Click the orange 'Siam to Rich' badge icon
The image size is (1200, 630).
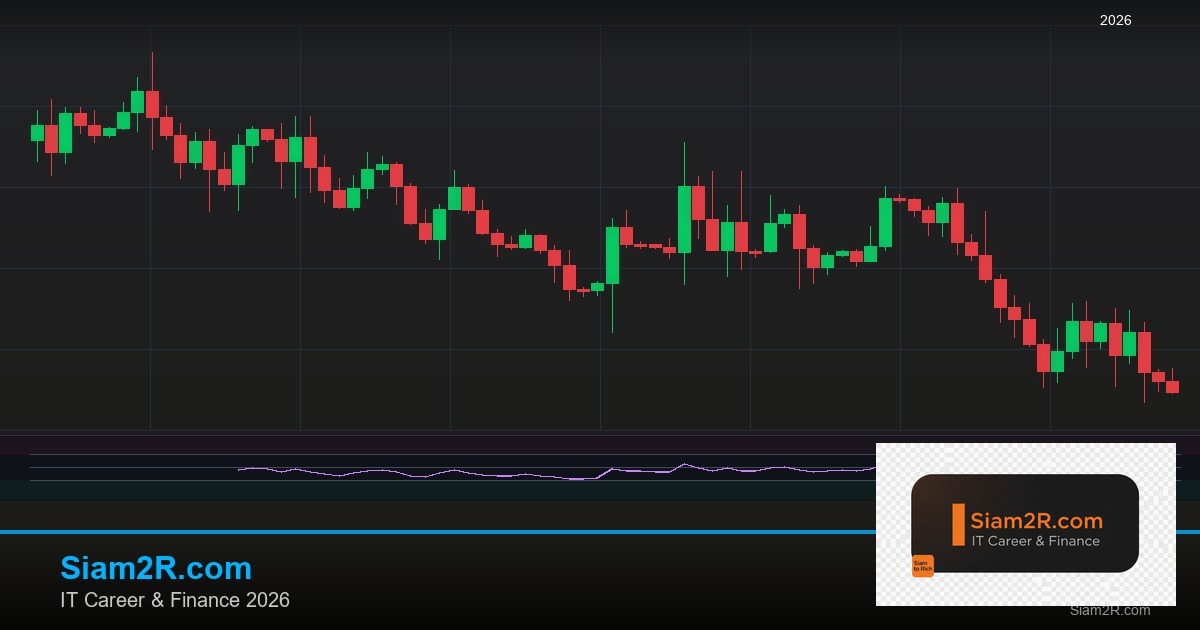point(922,566)
